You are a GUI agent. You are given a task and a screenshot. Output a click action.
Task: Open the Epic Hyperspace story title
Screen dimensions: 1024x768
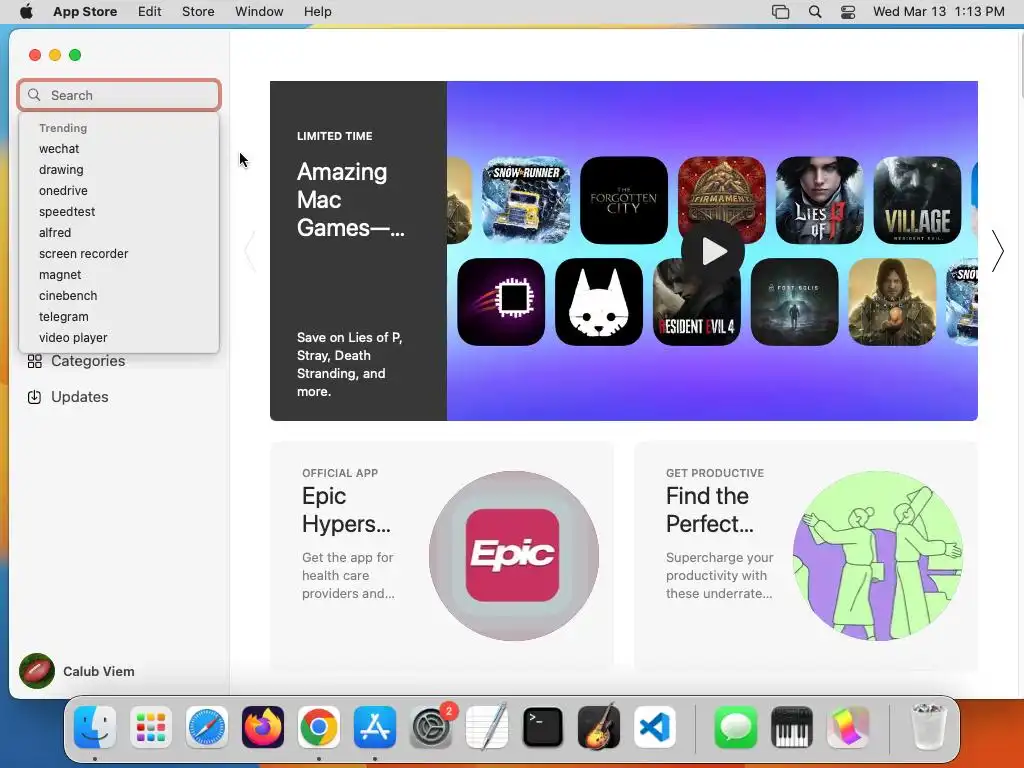(347, 510)
